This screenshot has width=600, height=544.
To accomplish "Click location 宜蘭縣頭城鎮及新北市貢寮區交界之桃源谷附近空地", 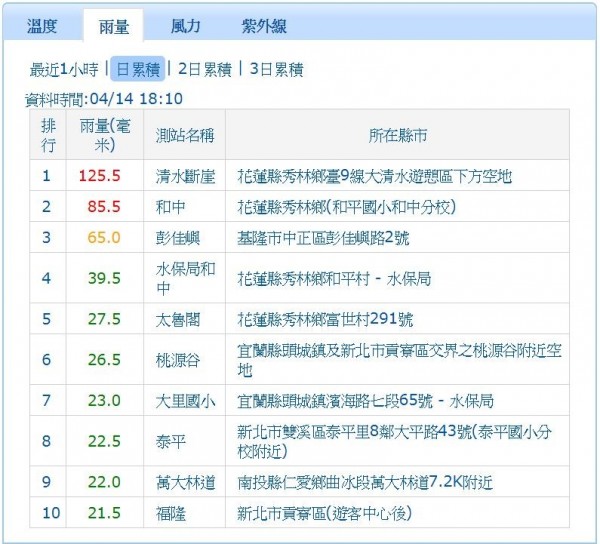I will 399,360.
